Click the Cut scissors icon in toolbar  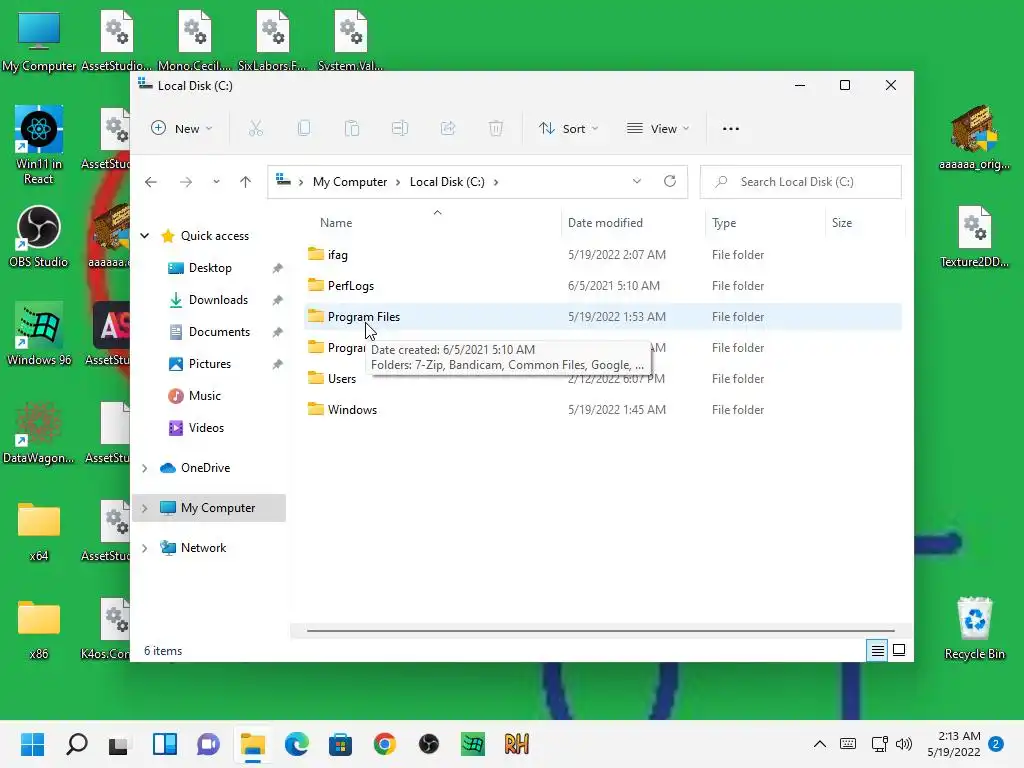pyautogui.click(x=255, y=129)
